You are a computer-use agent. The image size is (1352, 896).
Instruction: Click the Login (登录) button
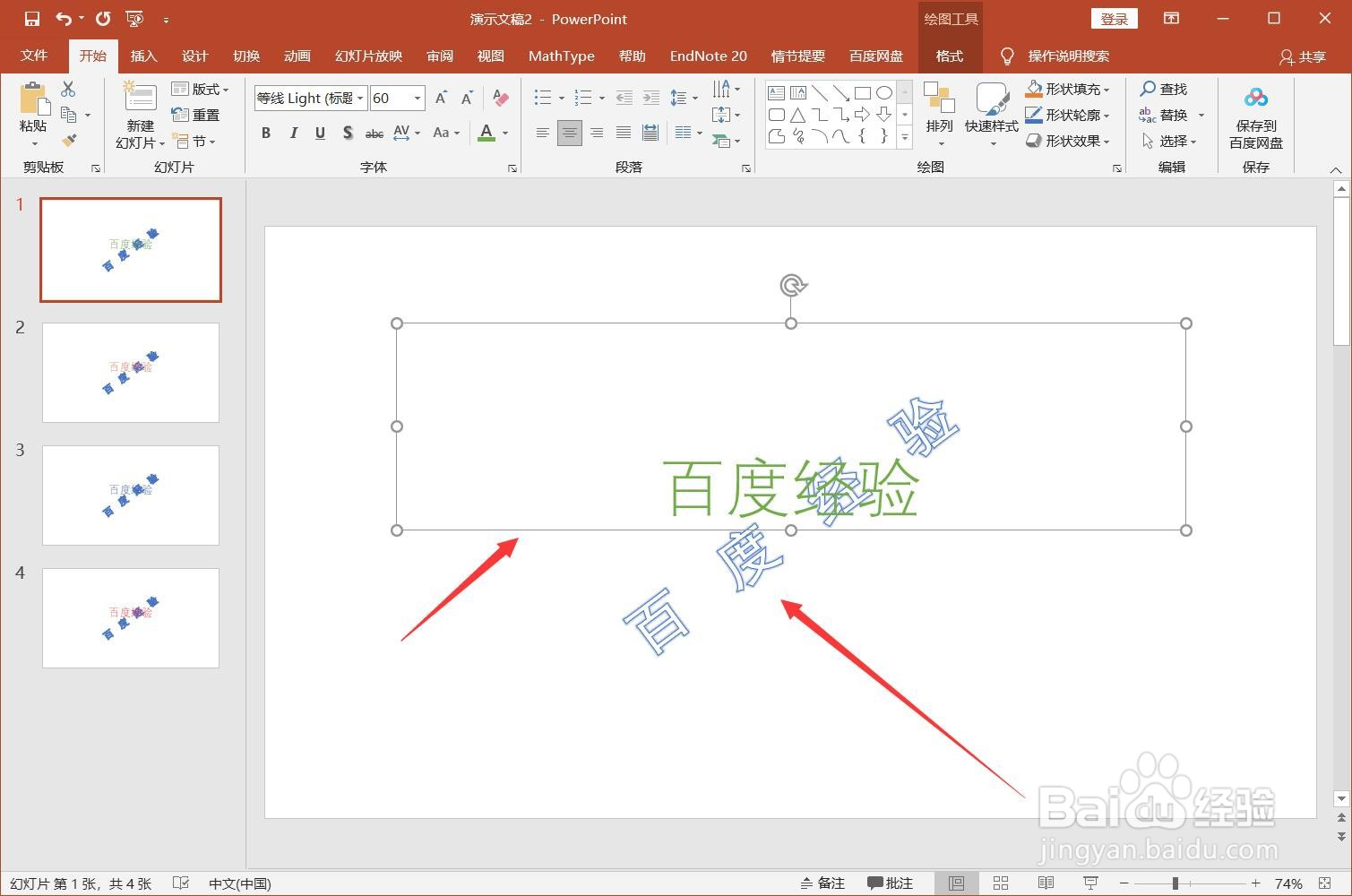click(x=1114, y=19)
